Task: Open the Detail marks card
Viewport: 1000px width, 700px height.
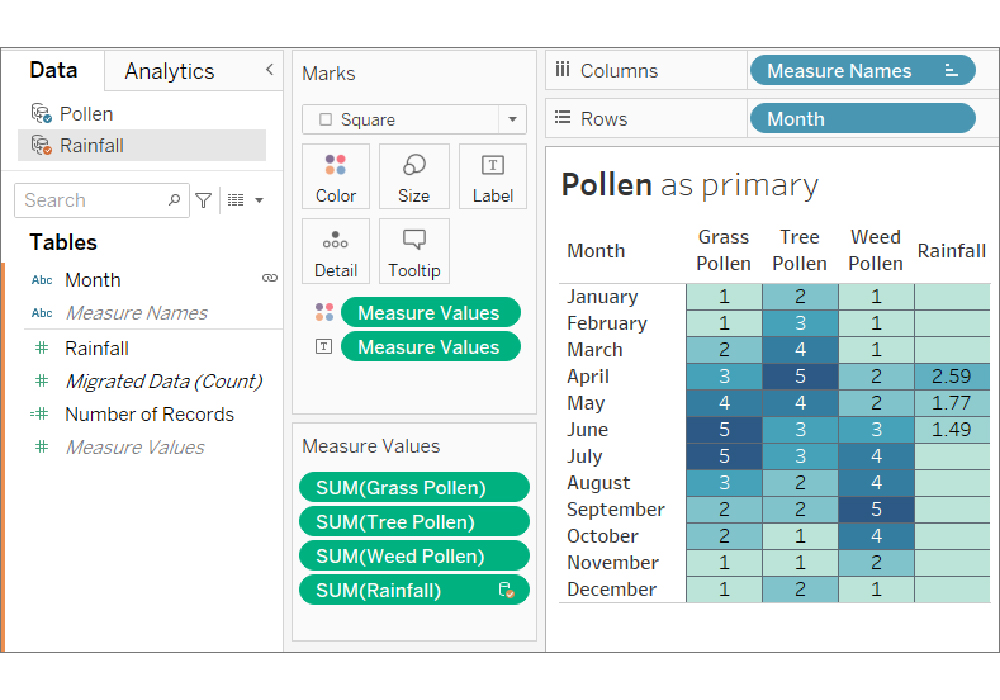Action: (336, 252)
